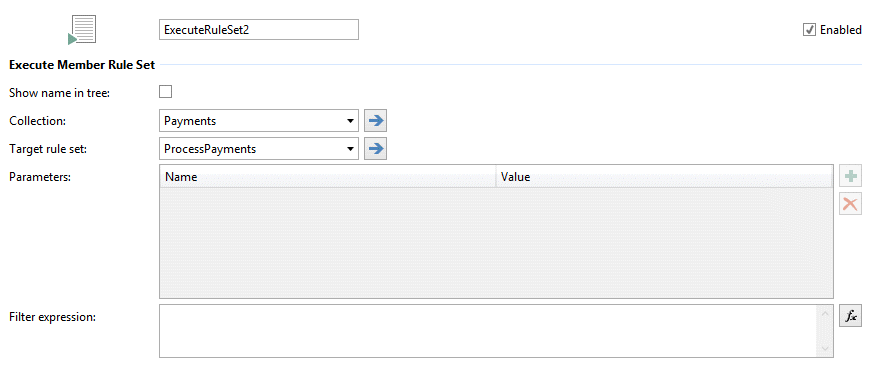Open the Collection dropdown showing Payments
Screen dimensions: 871x381
point(259,121)
